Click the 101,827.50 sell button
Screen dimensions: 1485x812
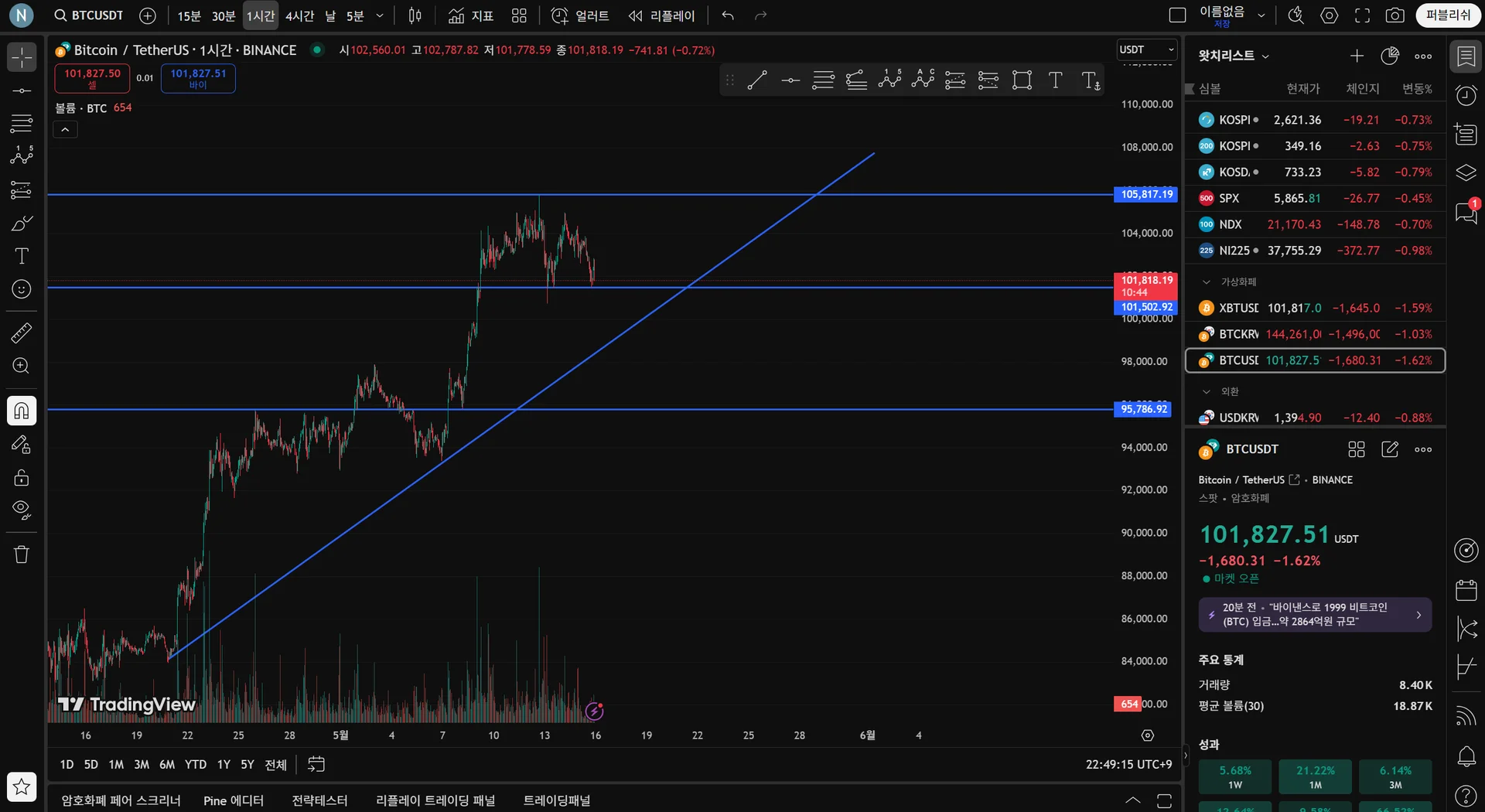[x=92, y=78]
